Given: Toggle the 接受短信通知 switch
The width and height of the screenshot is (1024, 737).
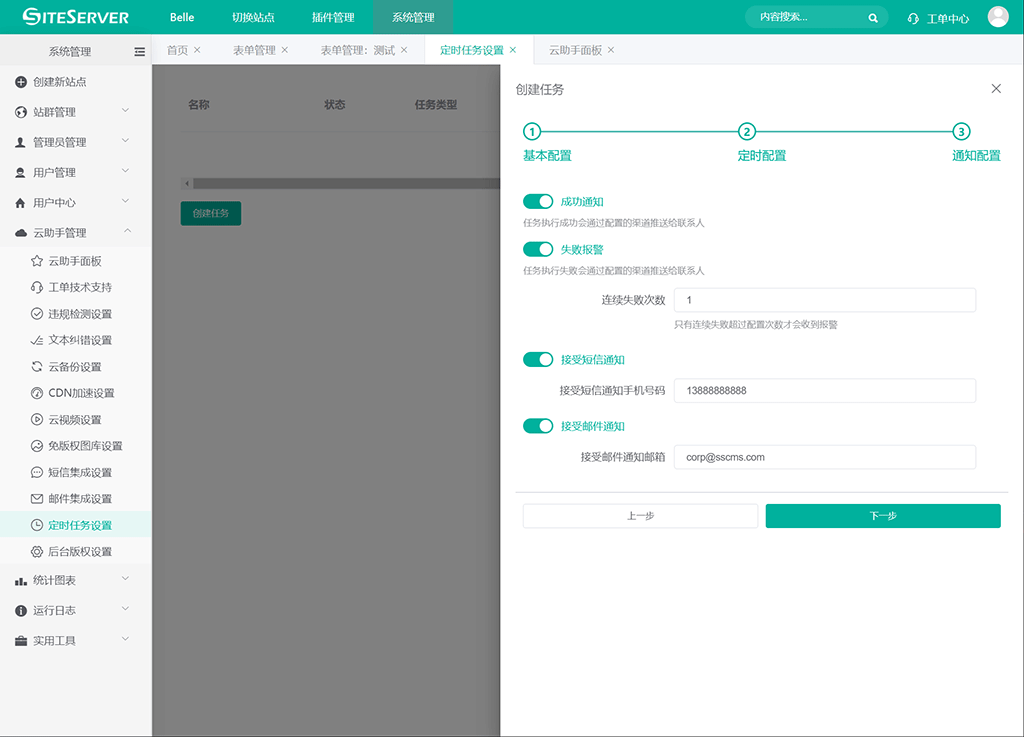Looking at the screenshot, I should click(538, 360).
